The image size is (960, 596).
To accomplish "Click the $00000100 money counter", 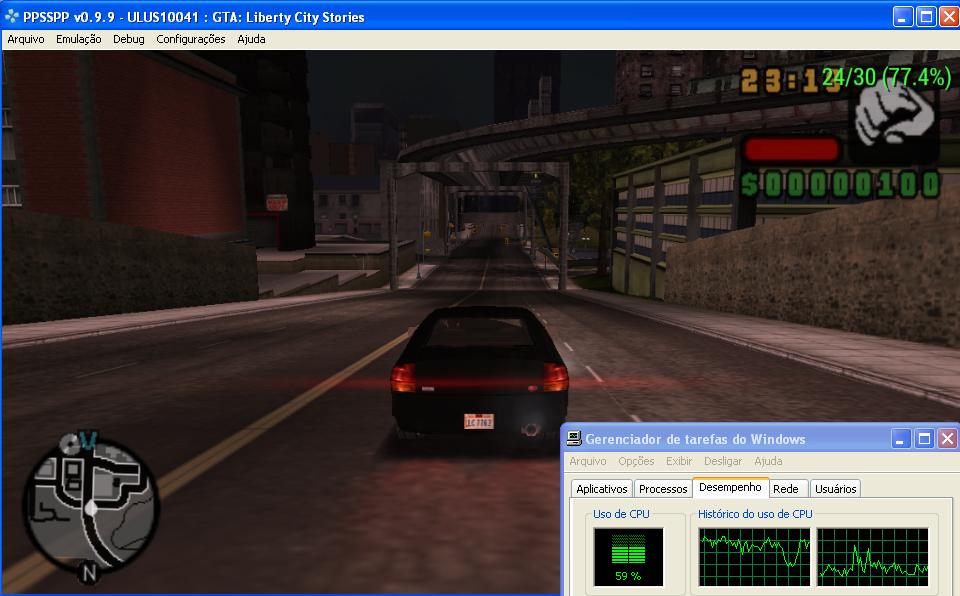I will click(x=841, y=184).
